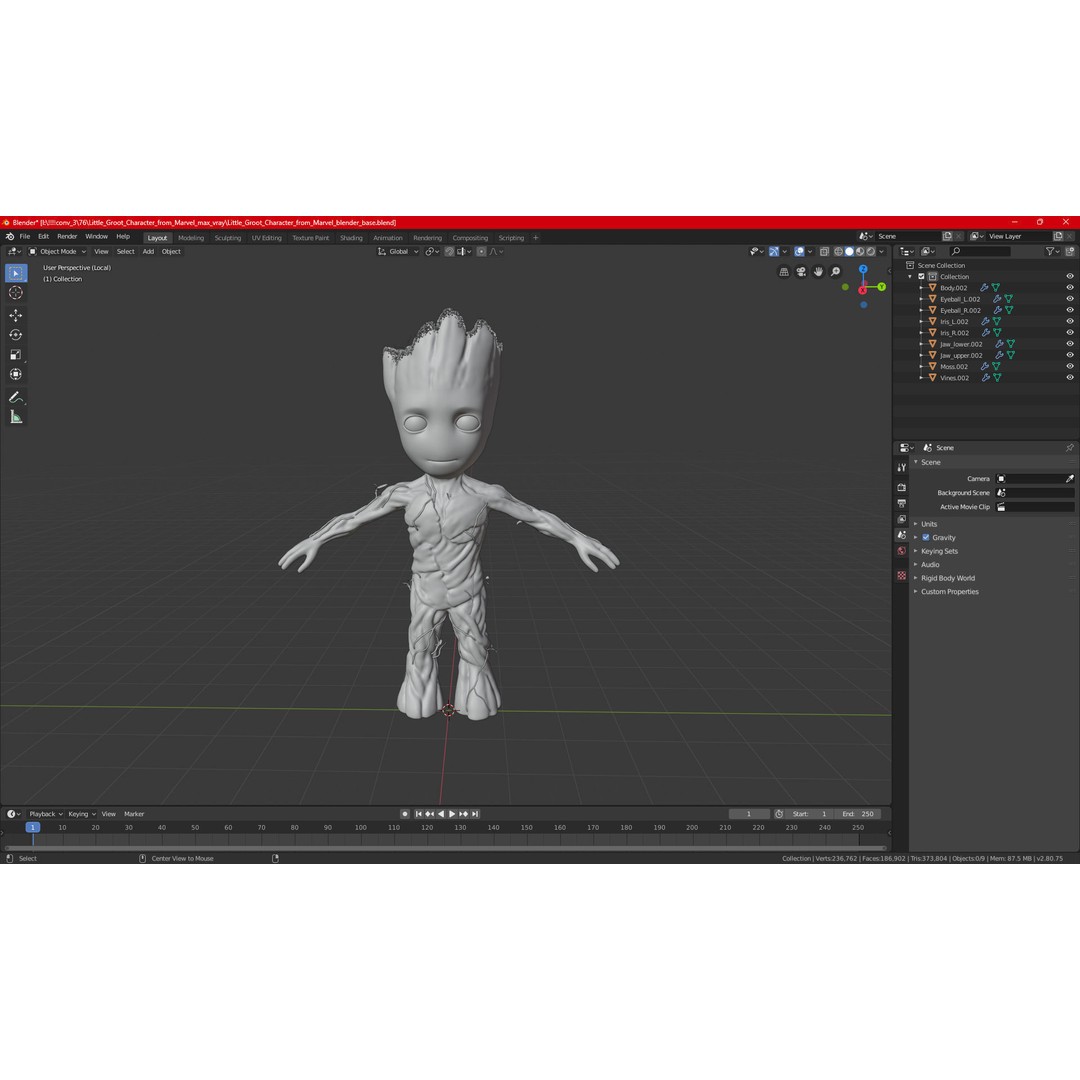1080x1080 pixels.
Task: Click the Camera eyedropper icon
Action: [1070, 479]
